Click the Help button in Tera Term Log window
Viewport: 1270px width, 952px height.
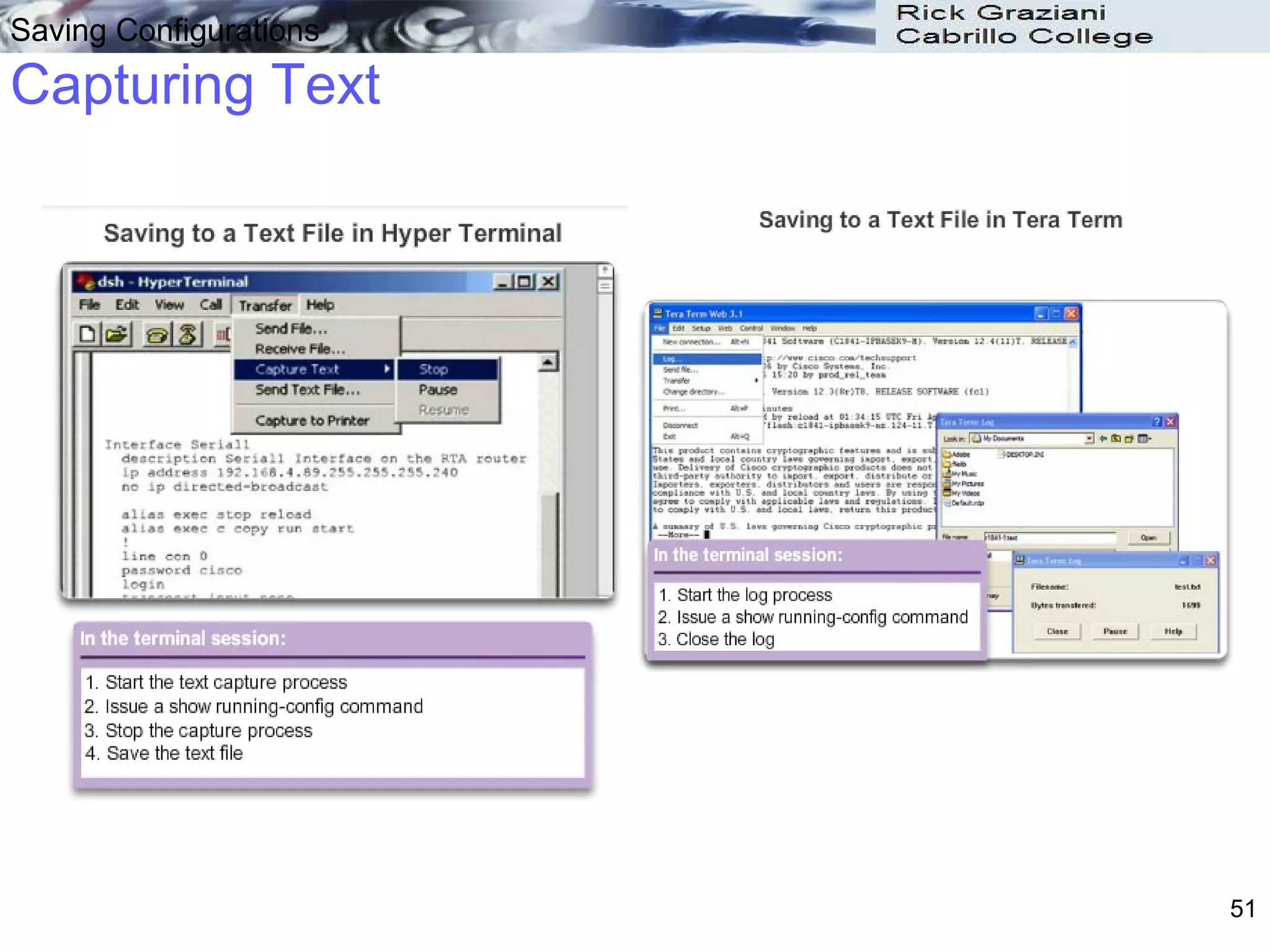(1173, 632)
